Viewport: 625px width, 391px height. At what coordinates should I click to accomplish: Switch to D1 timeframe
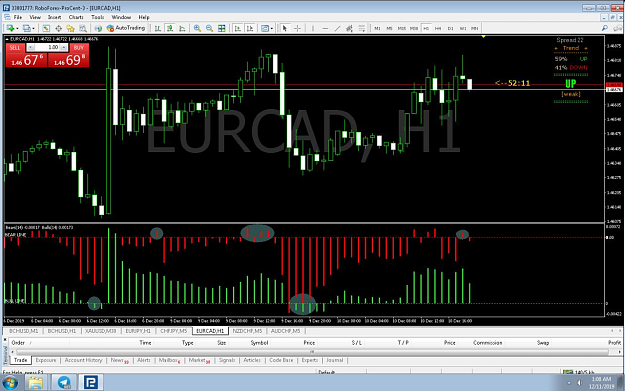(450, 28)
